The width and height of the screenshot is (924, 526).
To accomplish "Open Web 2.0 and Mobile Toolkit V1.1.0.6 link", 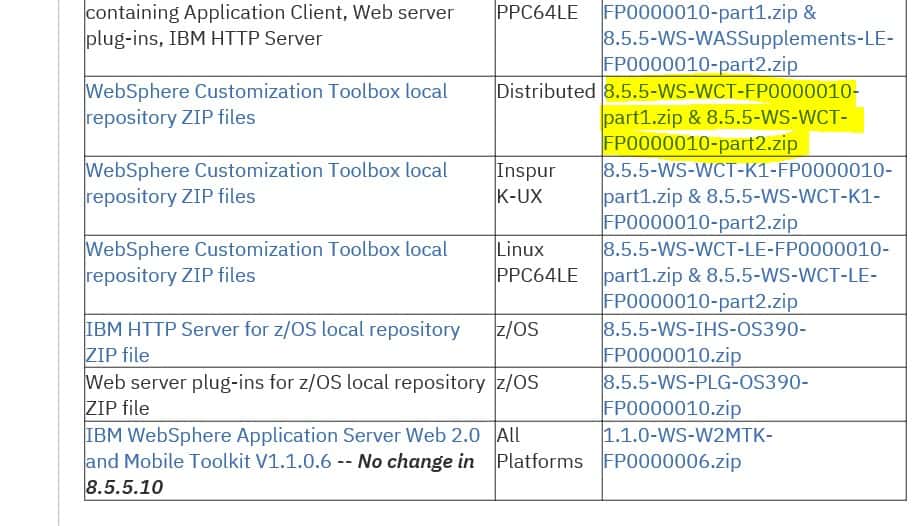I will click(x=283, y=448).
